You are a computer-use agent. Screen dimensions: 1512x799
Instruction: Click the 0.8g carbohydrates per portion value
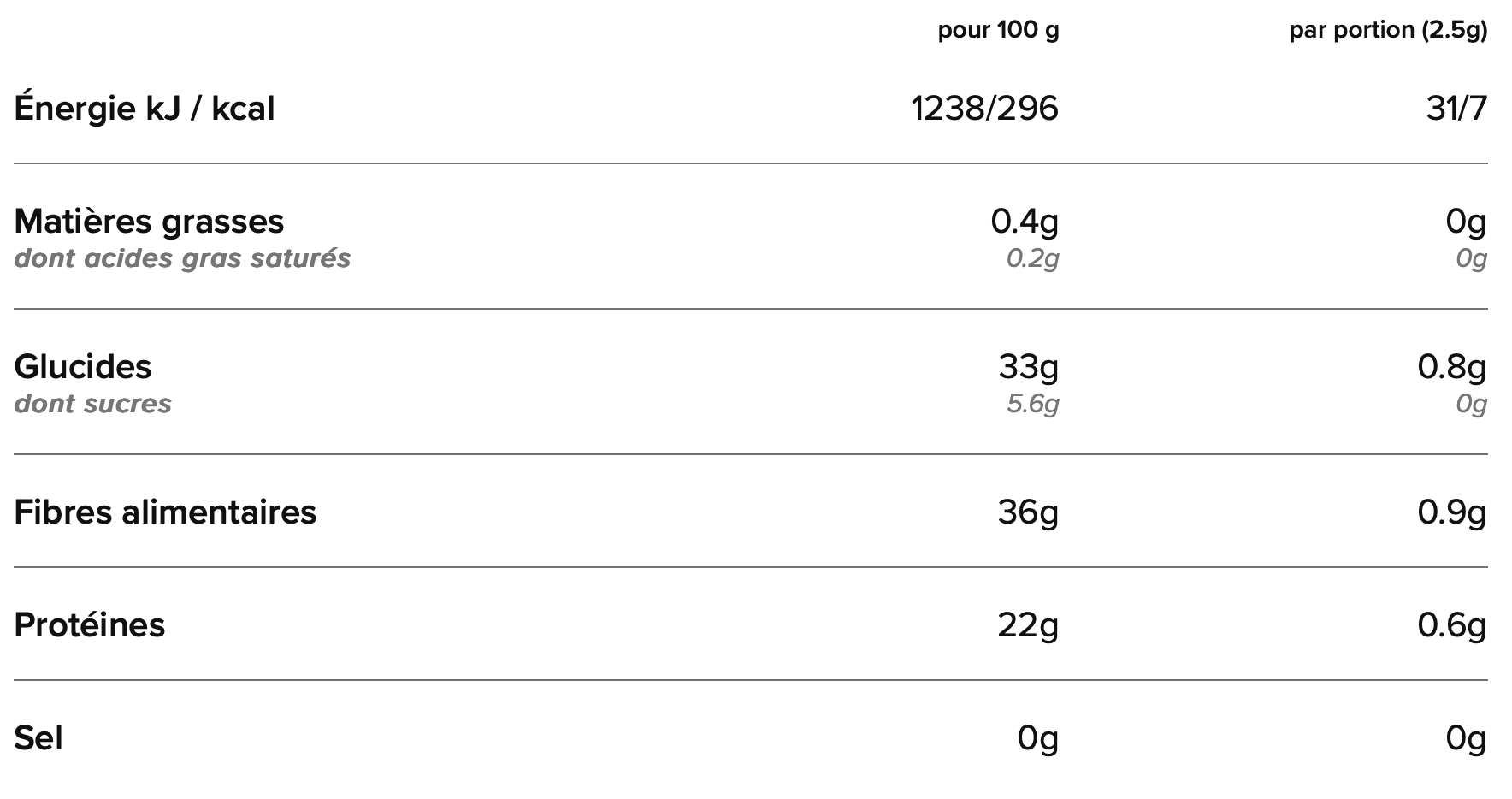pos(1452,367)
